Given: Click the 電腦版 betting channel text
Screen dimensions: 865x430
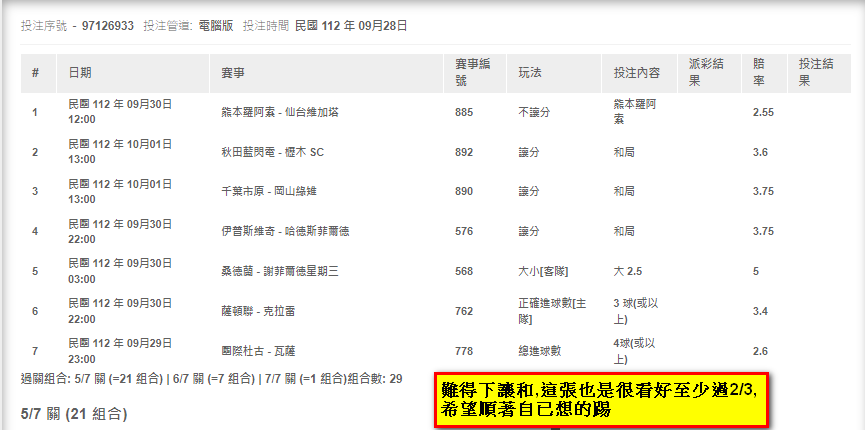Looking at the screenshot, I should pyautogui.click(x=214, y=25).
